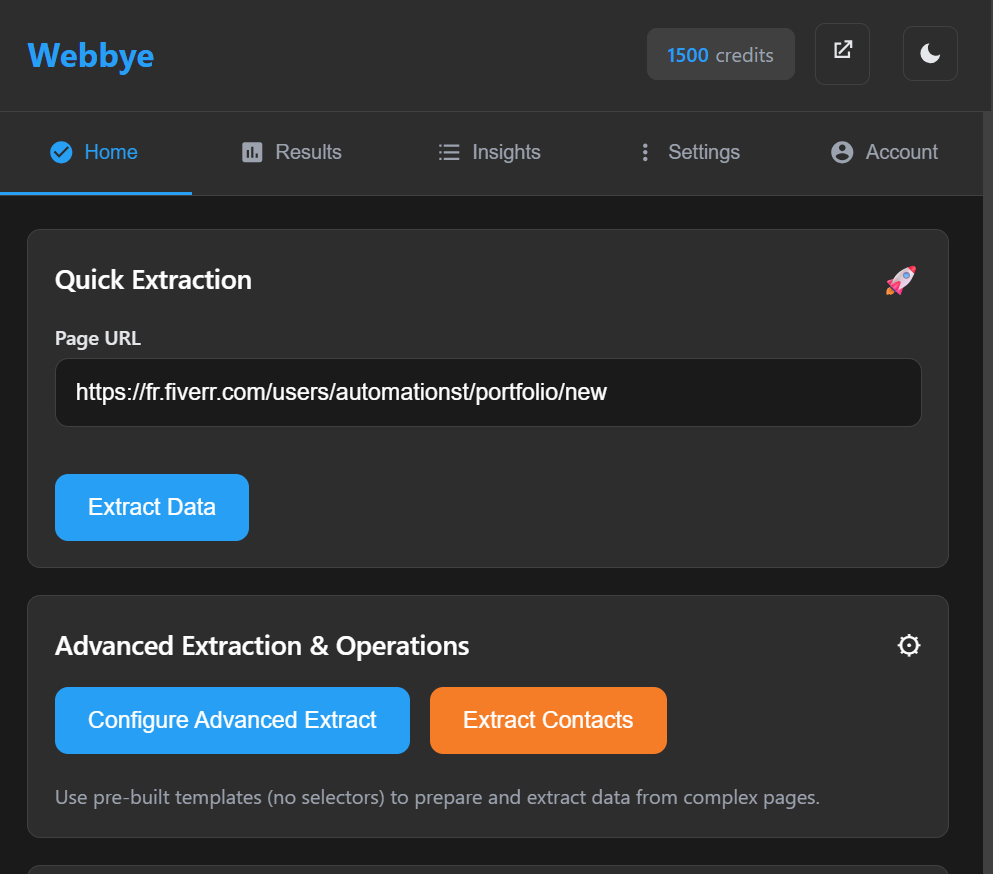Viewport: 993px width, 874px height.
Task: Click the rocket icon in Quick Extraction
Action: 901,280
